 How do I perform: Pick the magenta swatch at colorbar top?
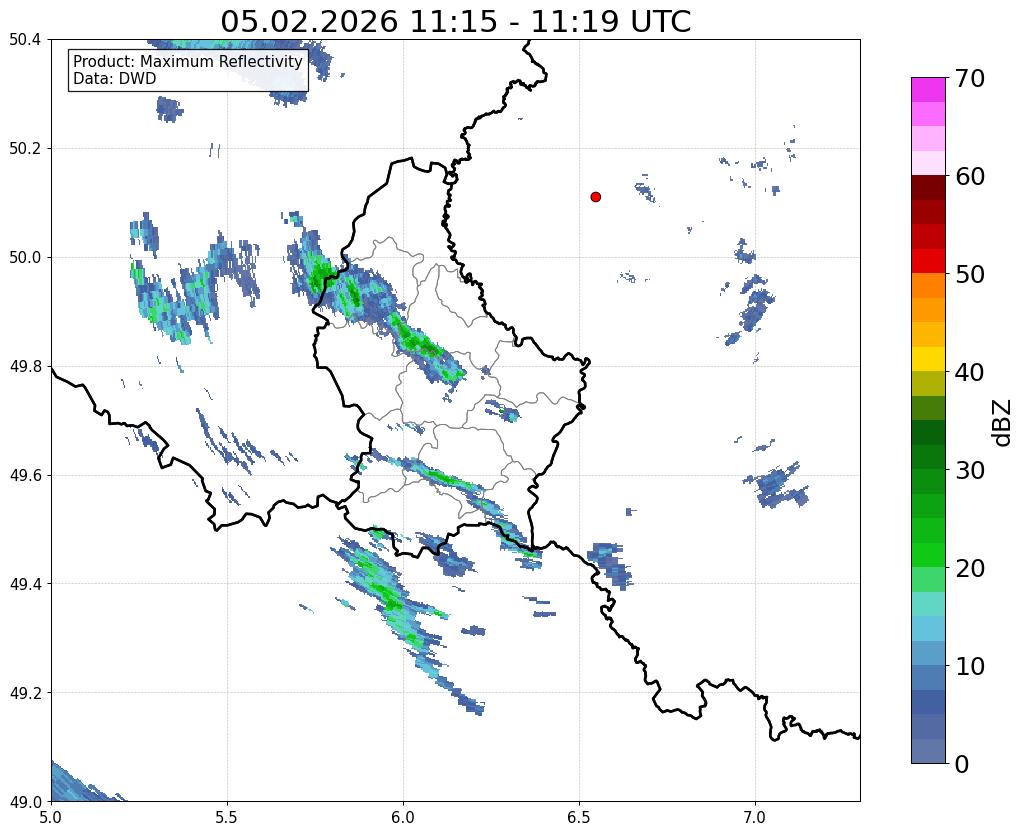(x=928, y=90)
